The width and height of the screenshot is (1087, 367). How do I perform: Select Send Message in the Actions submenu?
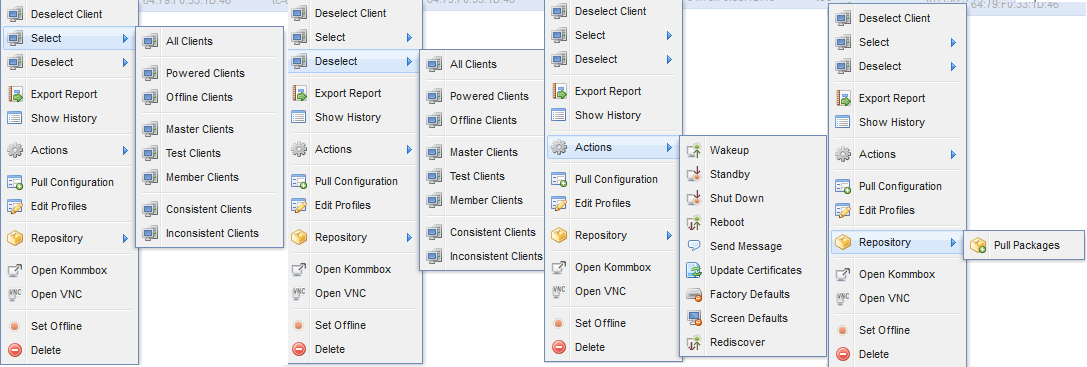click(746, 246)
